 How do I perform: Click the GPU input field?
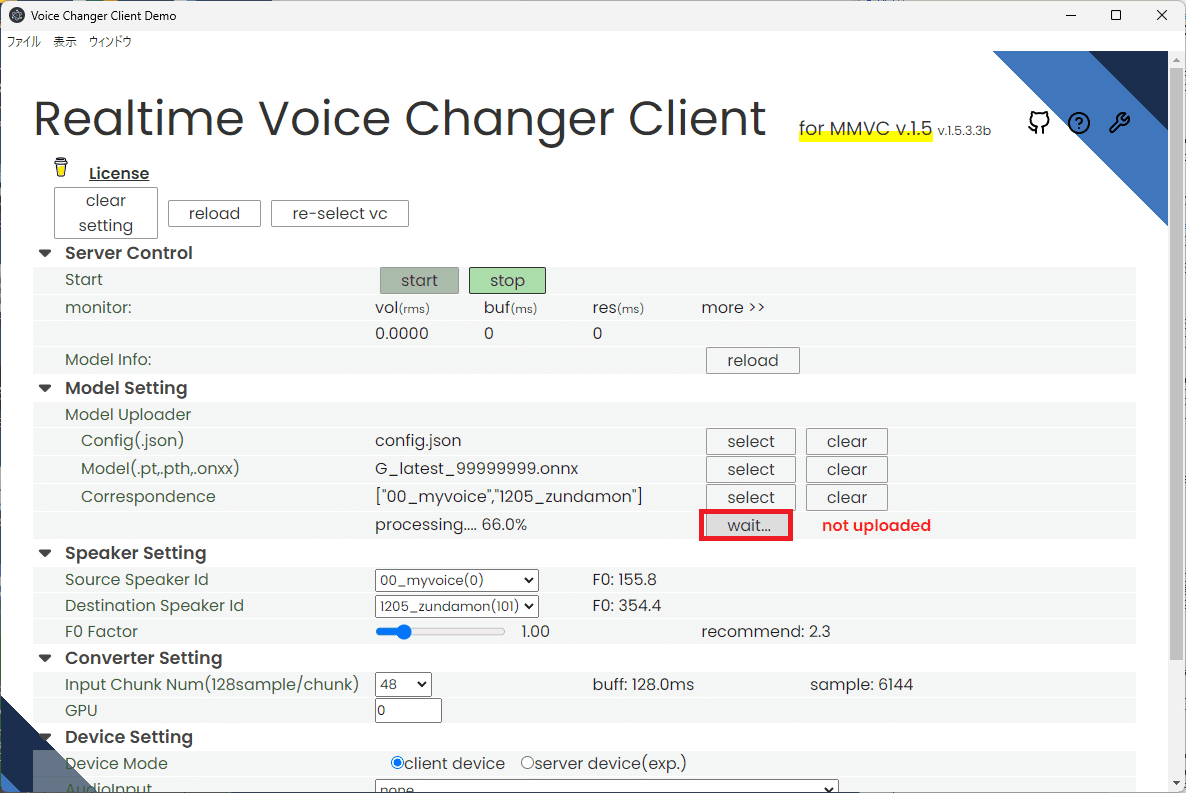pos(408,711)
